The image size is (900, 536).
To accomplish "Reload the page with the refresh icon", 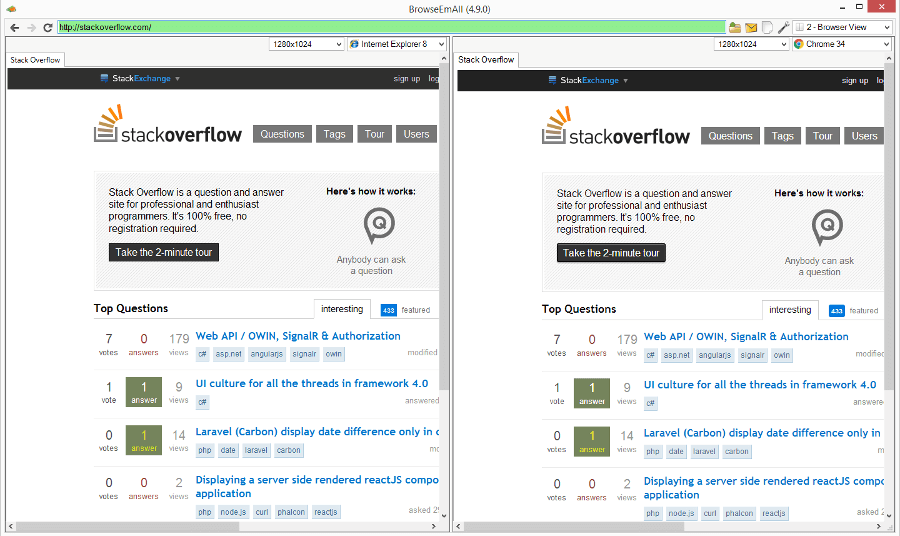I will [x=48, y=28].
